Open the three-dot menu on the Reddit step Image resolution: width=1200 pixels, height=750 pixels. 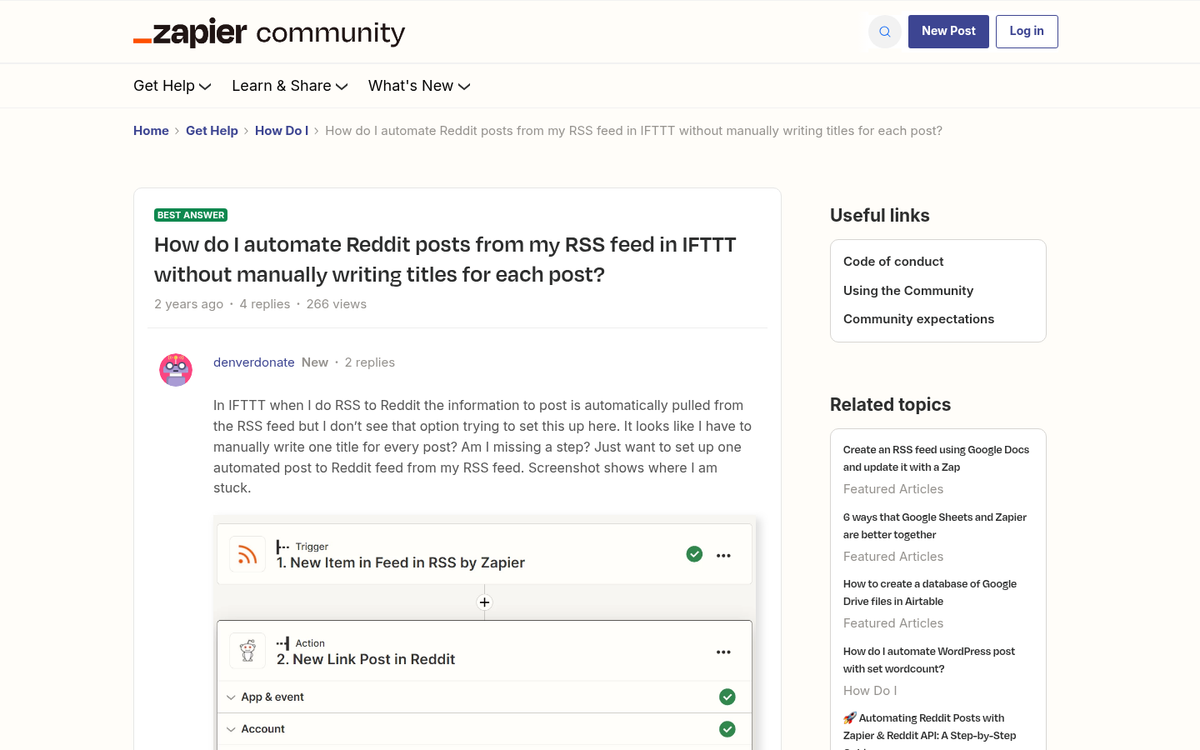(x=723, y=651)
